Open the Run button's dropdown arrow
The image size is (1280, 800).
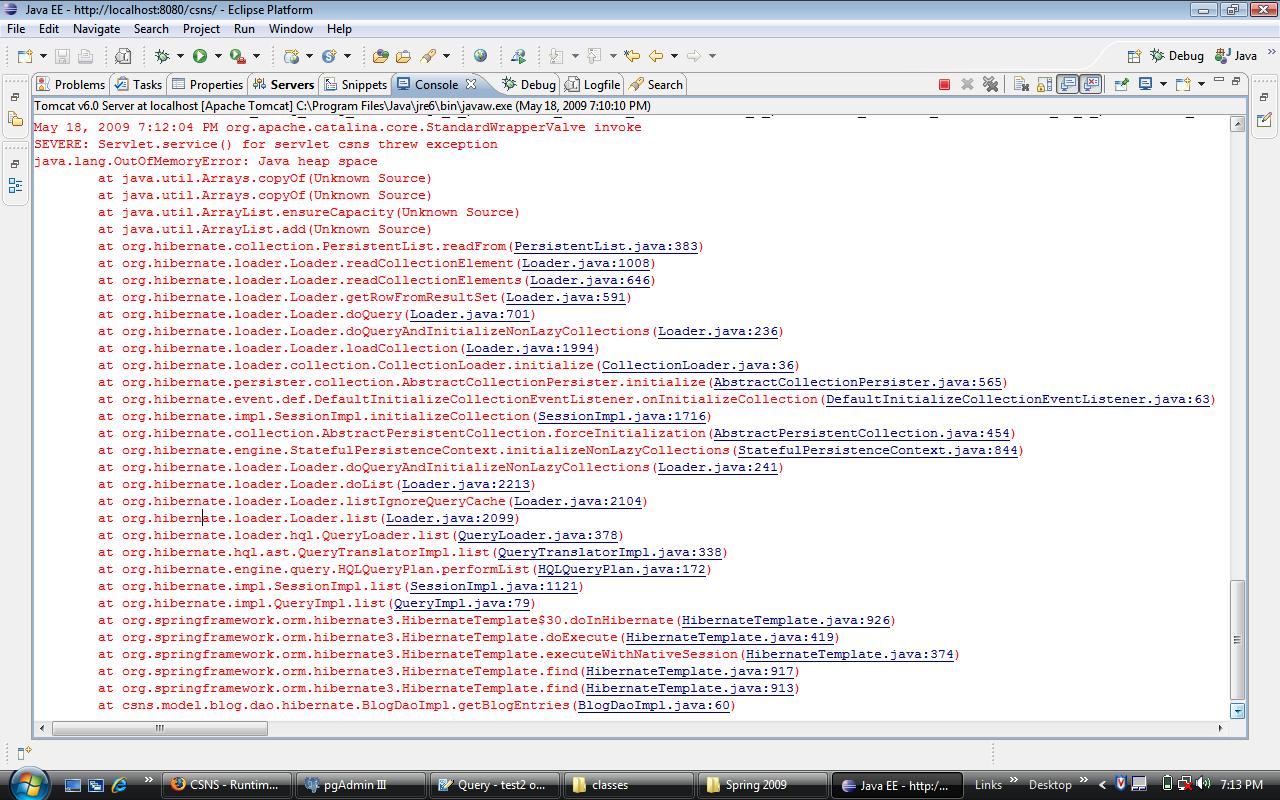pyautogui.click(x=217, y=56)
